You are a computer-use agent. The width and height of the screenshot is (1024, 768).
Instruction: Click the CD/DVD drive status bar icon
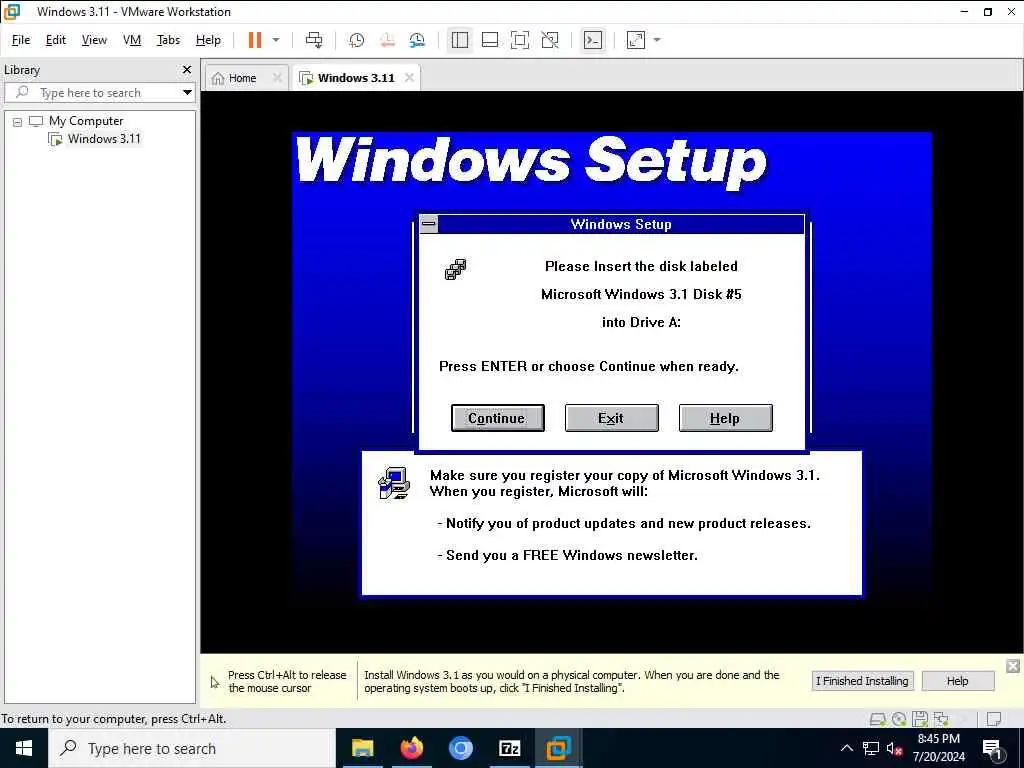tap(899, 719)
